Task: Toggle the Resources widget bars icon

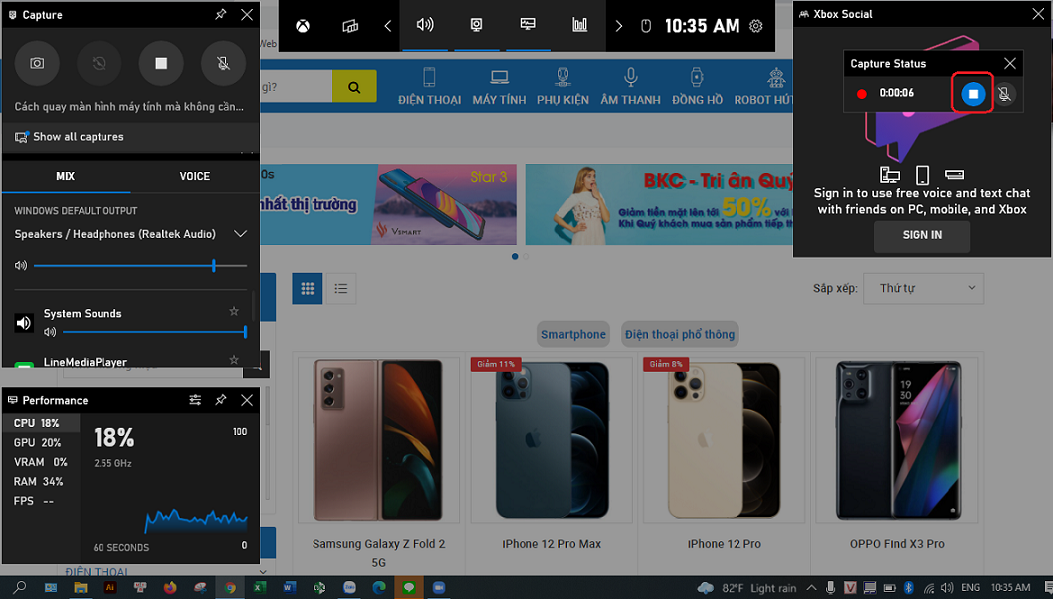Action: pos(579,26)
